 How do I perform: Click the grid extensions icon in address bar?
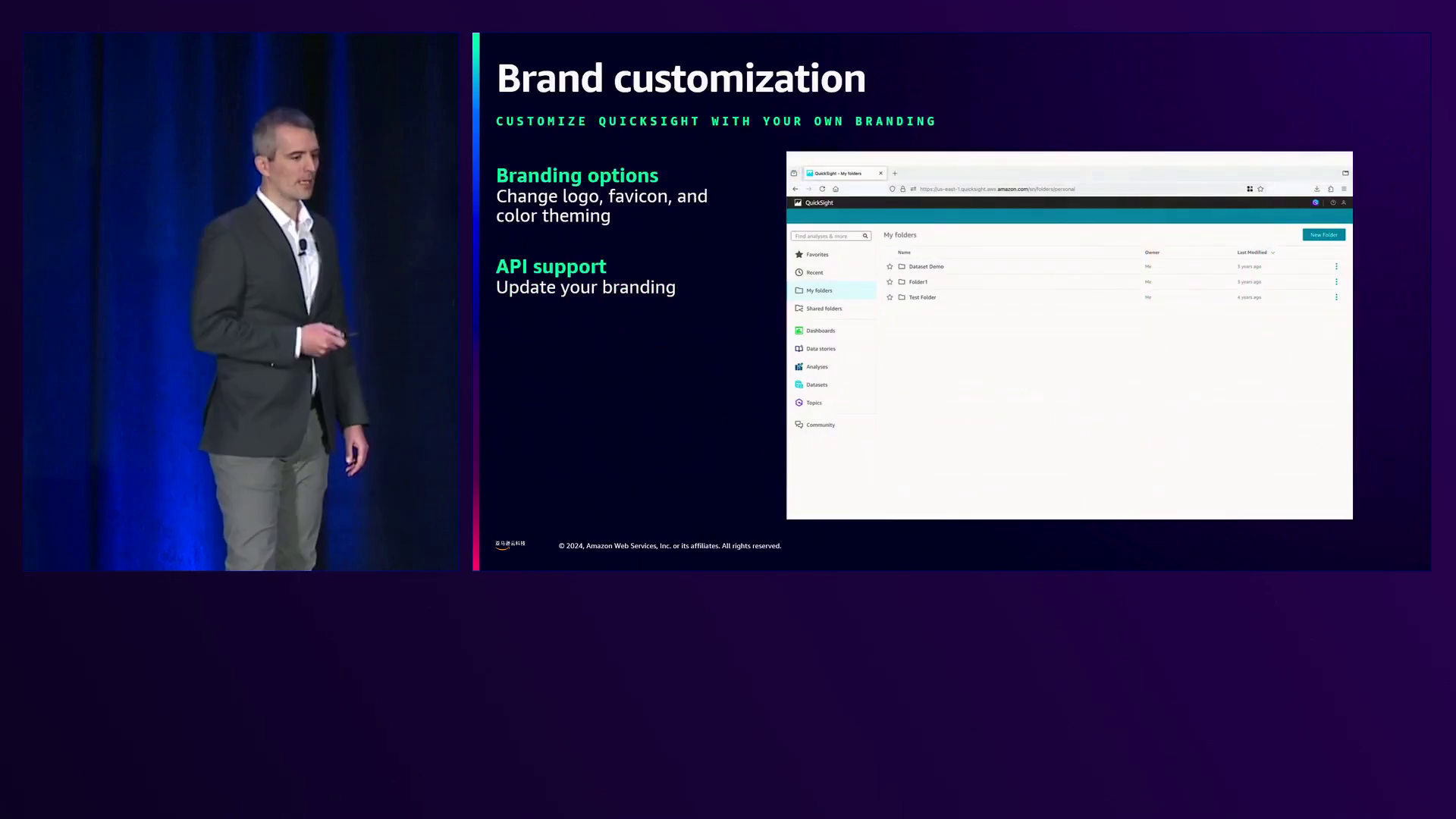point(1250,190)
